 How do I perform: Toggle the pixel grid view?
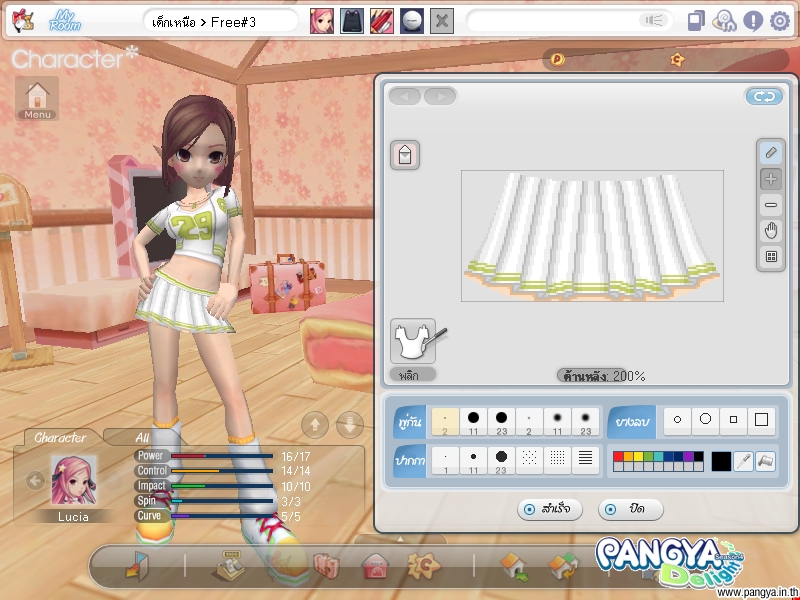[771, 257]
